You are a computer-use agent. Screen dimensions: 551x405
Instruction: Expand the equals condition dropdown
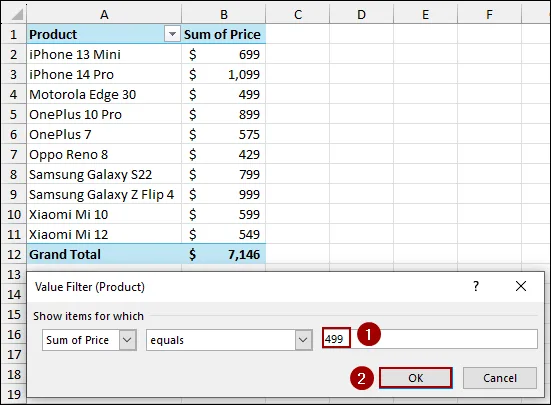[303, 340]
